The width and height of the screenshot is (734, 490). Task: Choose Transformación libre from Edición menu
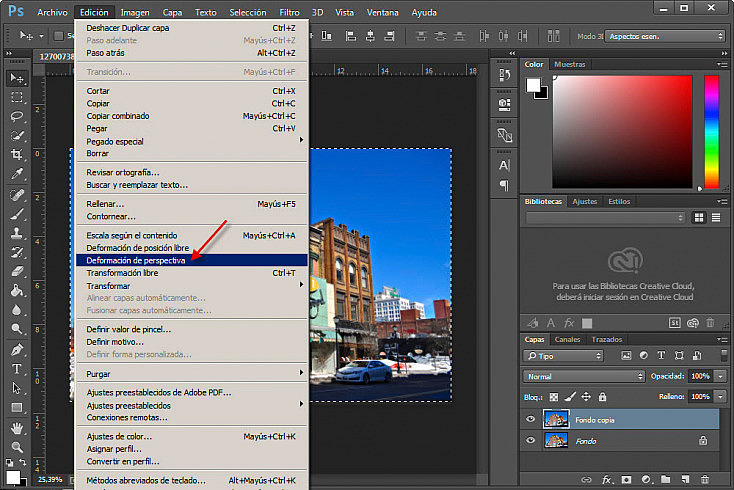[191, 273]
